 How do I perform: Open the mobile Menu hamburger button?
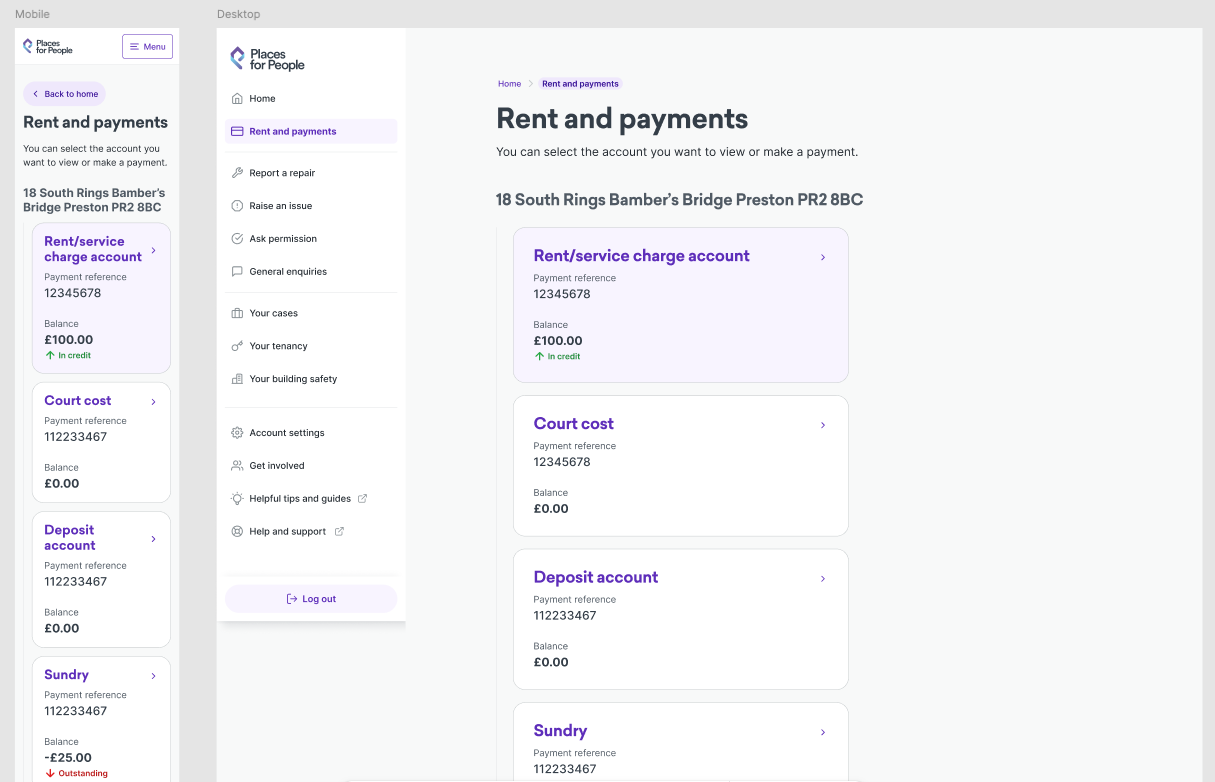[147, 47]
